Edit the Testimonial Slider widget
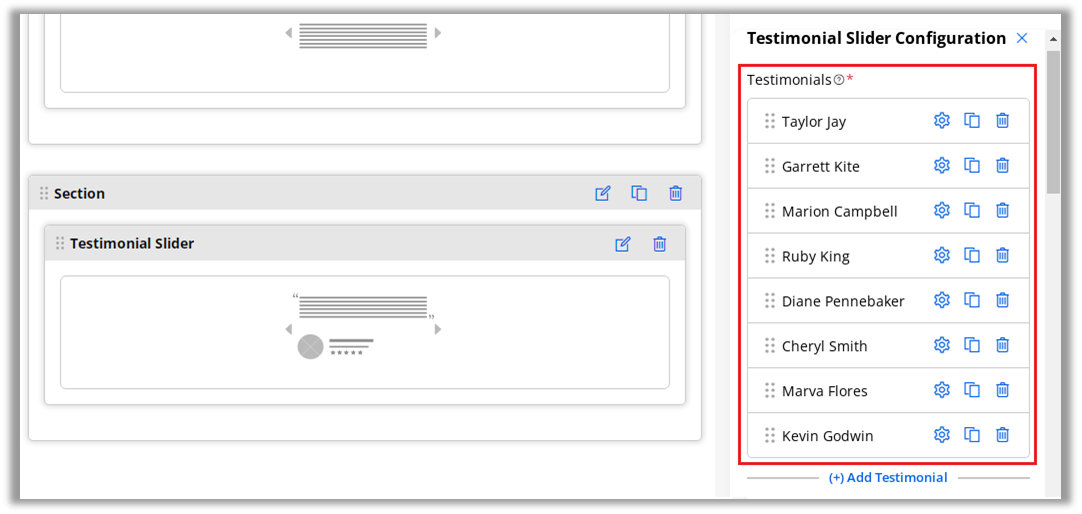The image size is (1082, 514). pos(623,244)
